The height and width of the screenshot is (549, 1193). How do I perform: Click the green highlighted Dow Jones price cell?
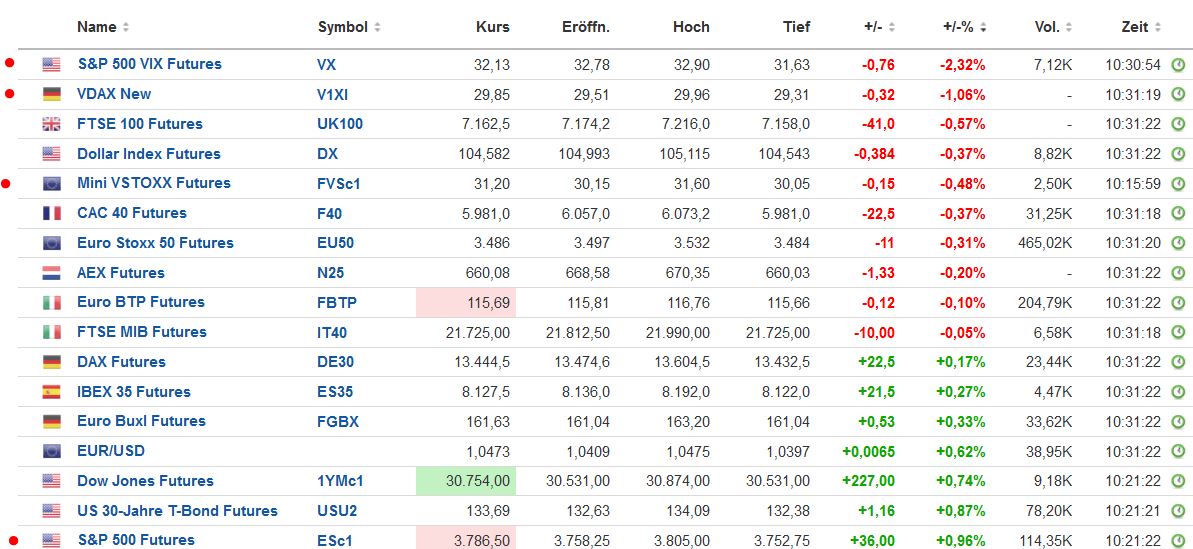point(465,481)
